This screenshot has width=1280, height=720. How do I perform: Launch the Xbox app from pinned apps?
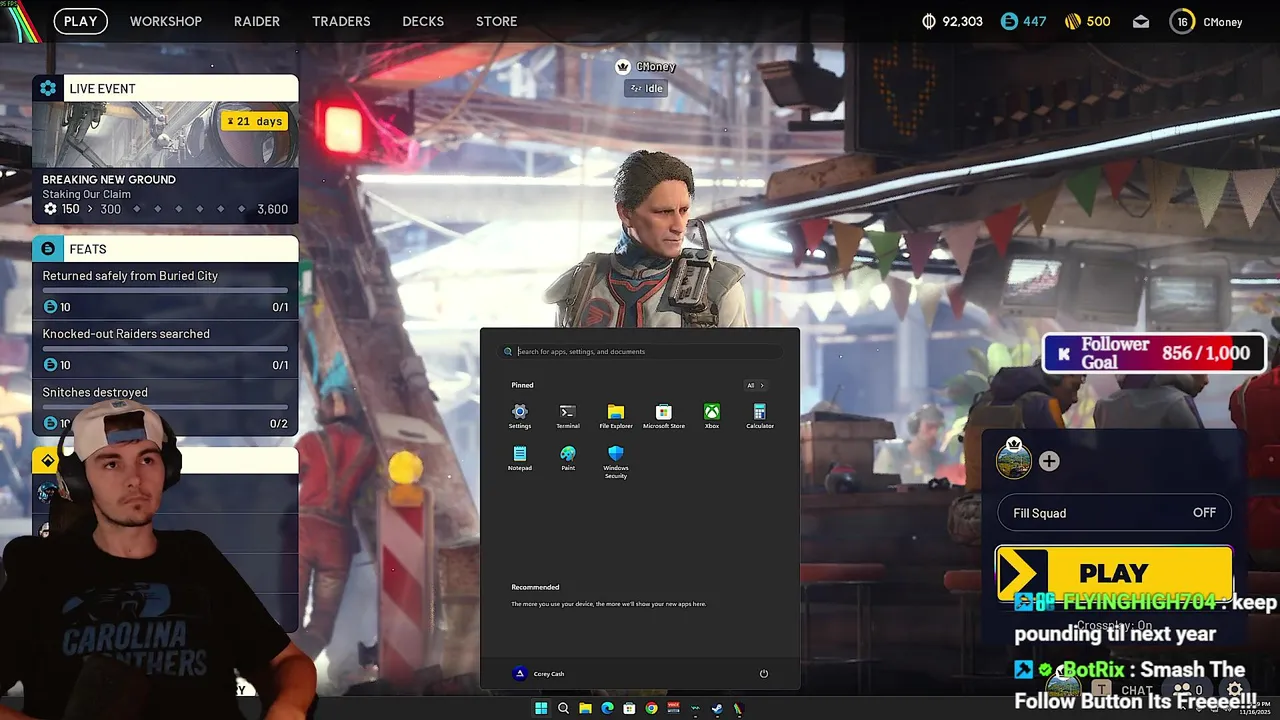pyautogui.click(x=712, y=416)
